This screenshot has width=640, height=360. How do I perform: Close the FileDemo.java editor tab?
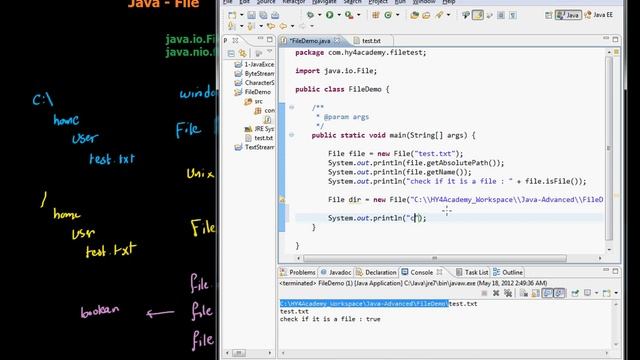[337, 40]
